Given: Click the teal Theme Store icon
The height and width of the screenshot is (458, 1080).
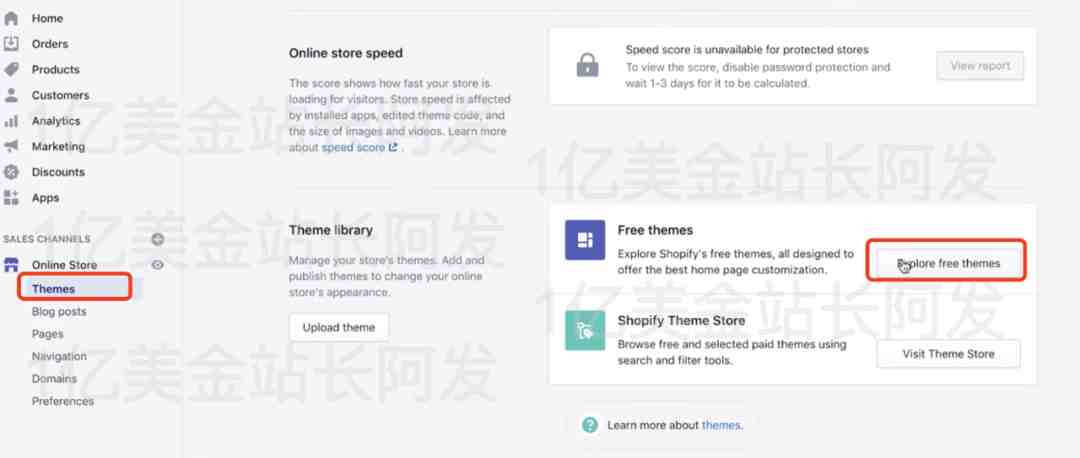Looking at the screenshot, I should point(585,330).
